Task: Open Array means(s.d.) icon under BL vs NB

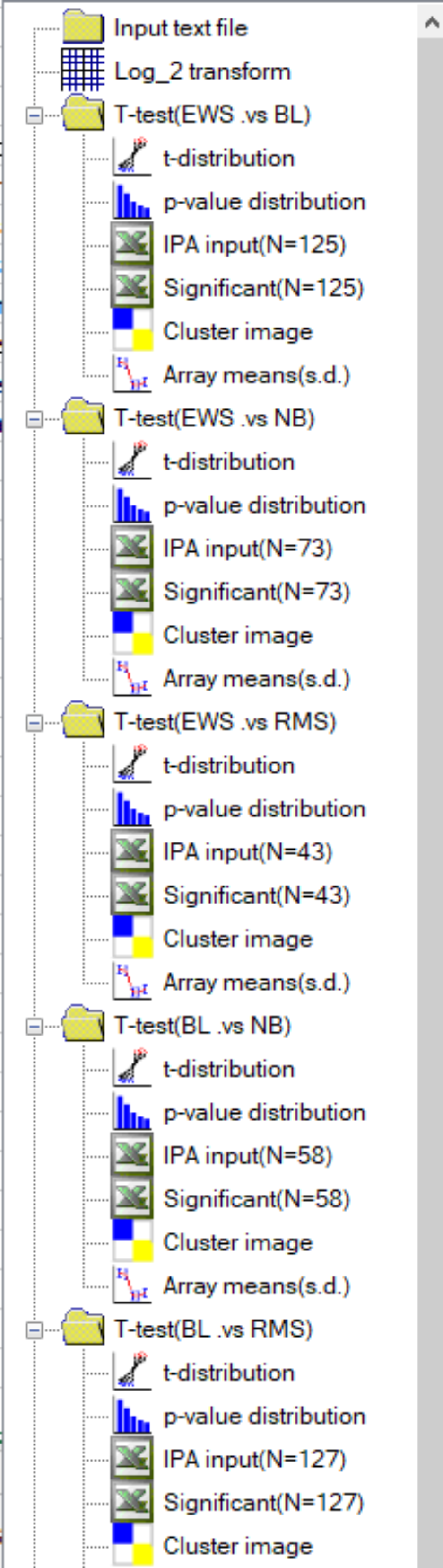Action: (132, 1285)
